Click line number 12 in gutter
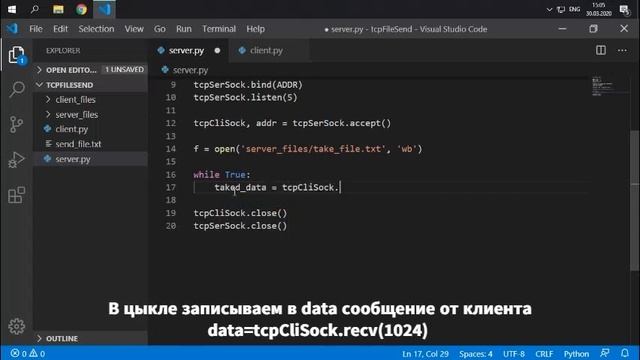 (x=171, y=123)
